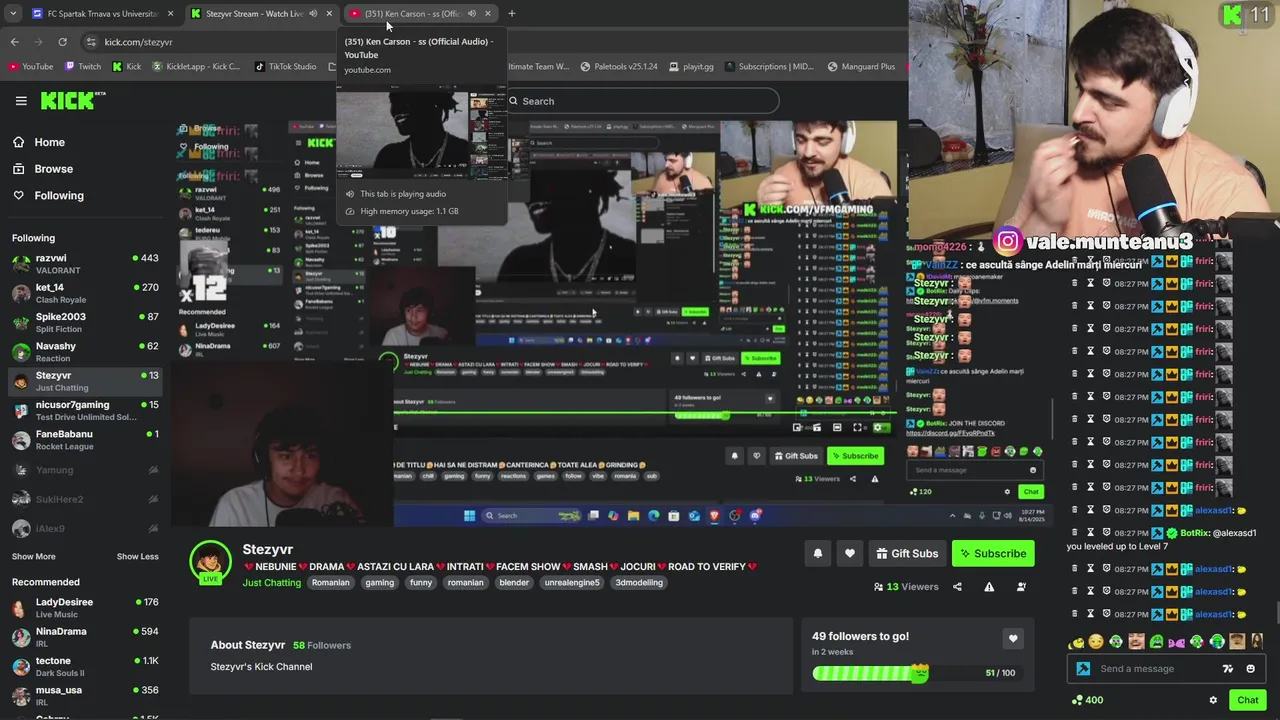Open the Paletools v25.1.24 bookmark

coord(618,67)
